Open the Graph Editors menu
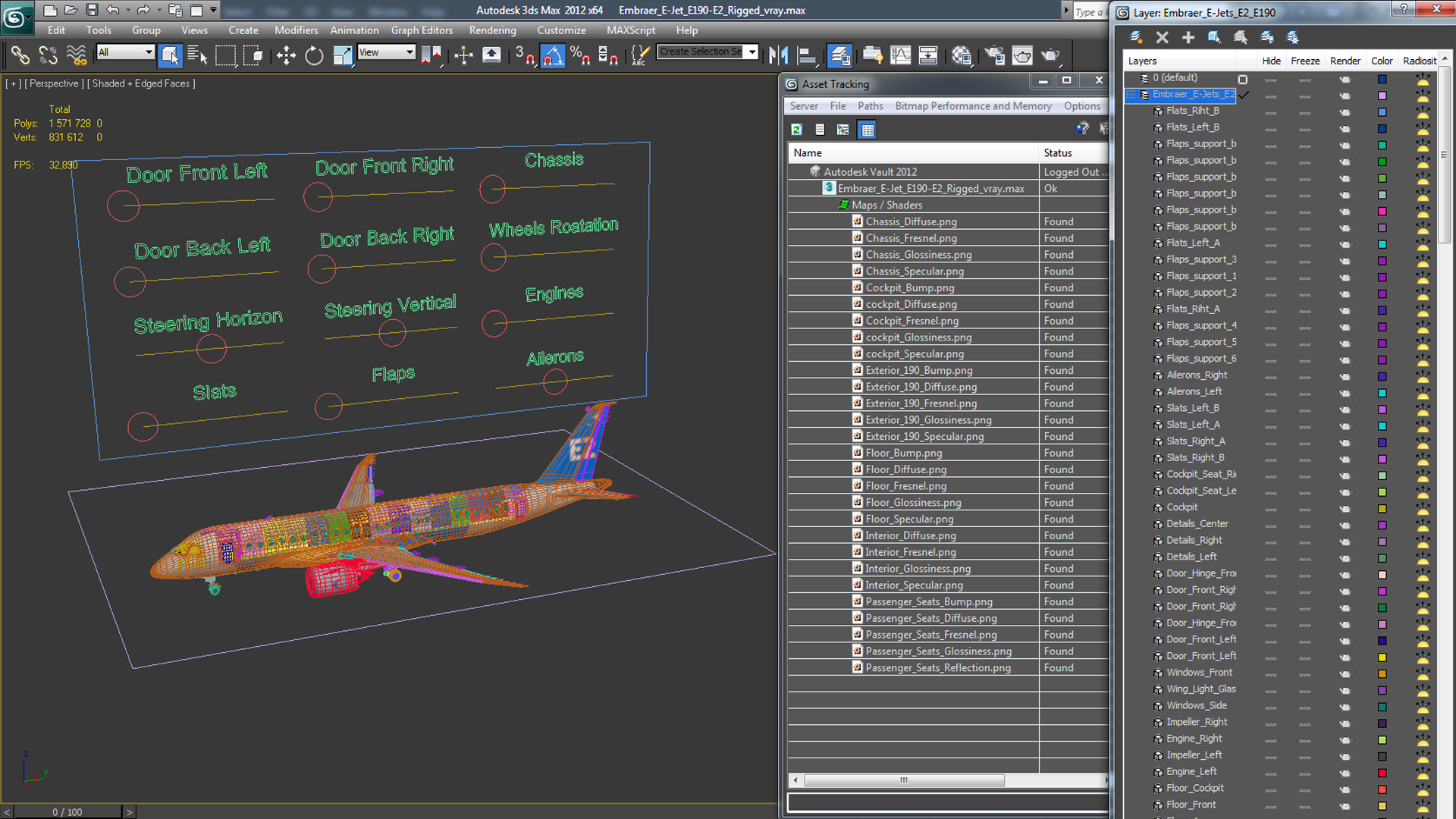The width and height of the screenshot is (1456, 819). [x=422, y=30]
